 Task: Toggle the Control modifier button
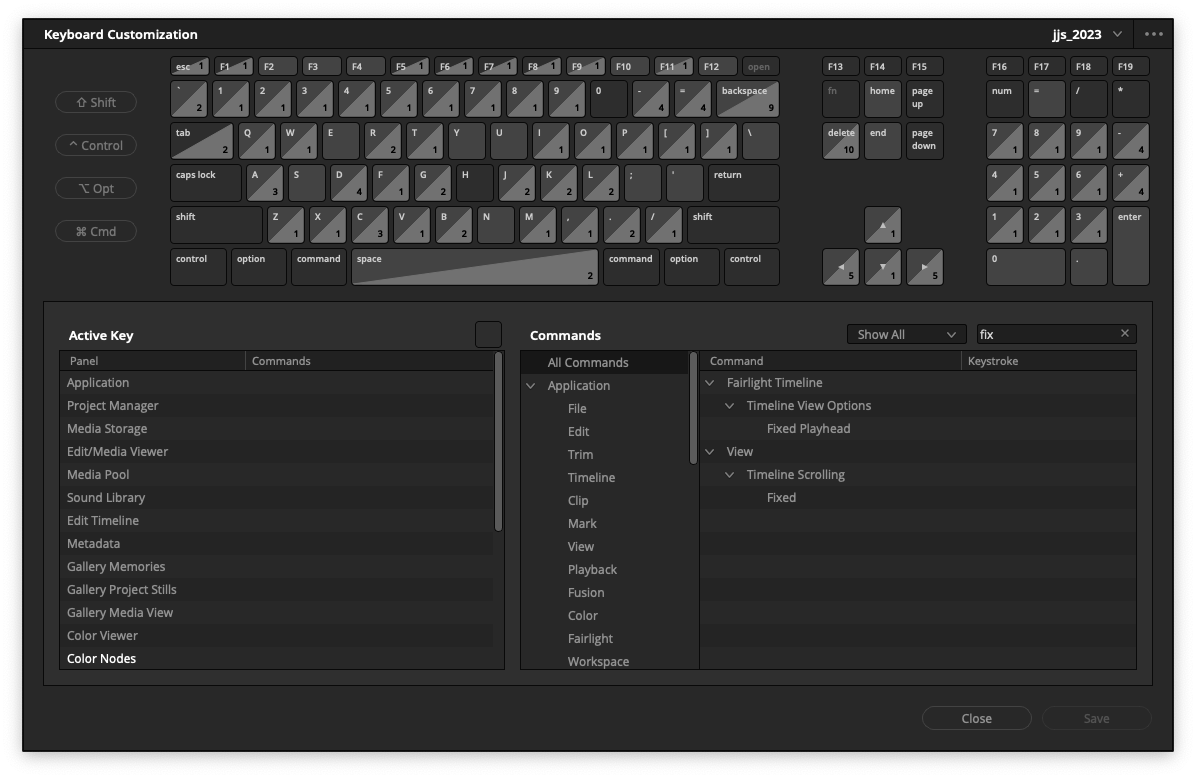96,145
